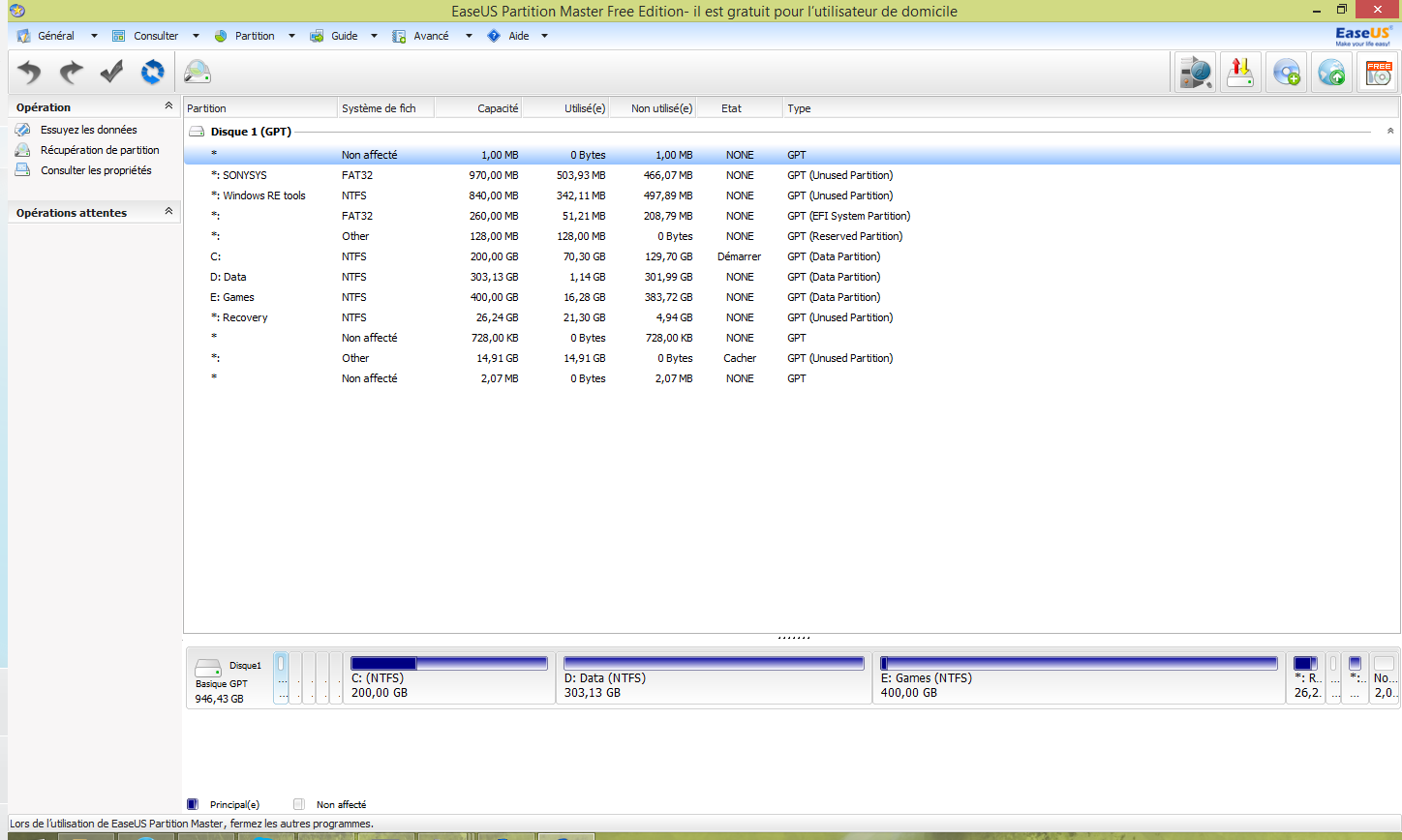
Task: Sort by the Capacité column header
Action: point(478,108)
